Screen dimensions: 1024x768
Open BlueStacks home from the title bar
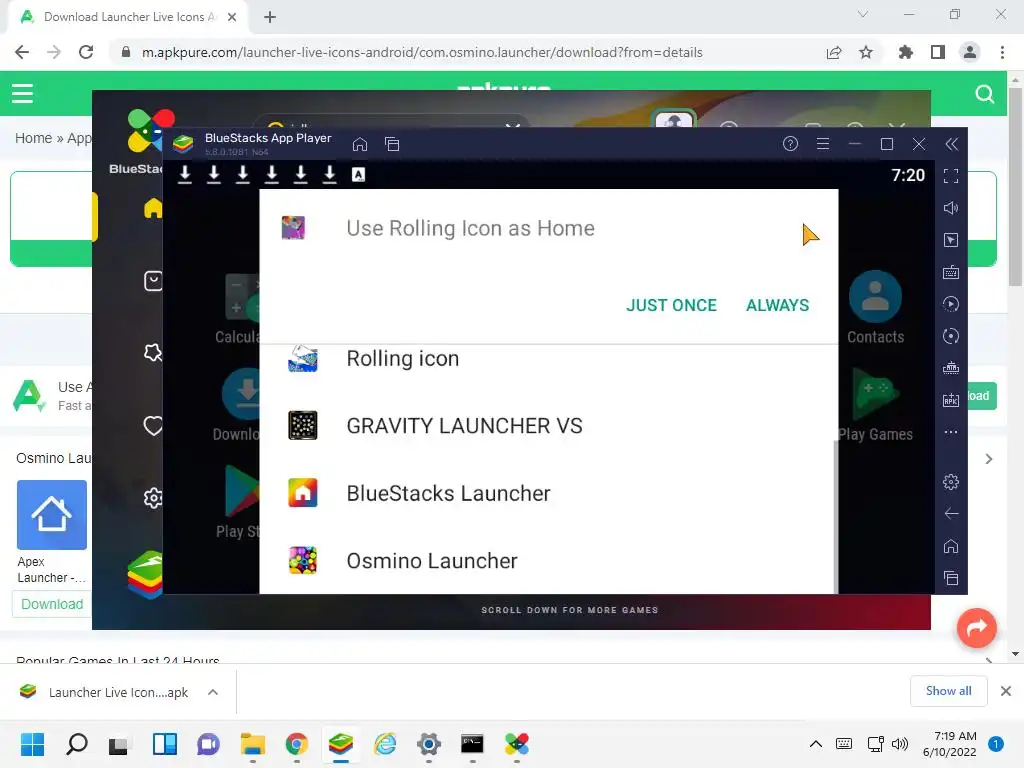pyautogui.click(x=360, y=144)
